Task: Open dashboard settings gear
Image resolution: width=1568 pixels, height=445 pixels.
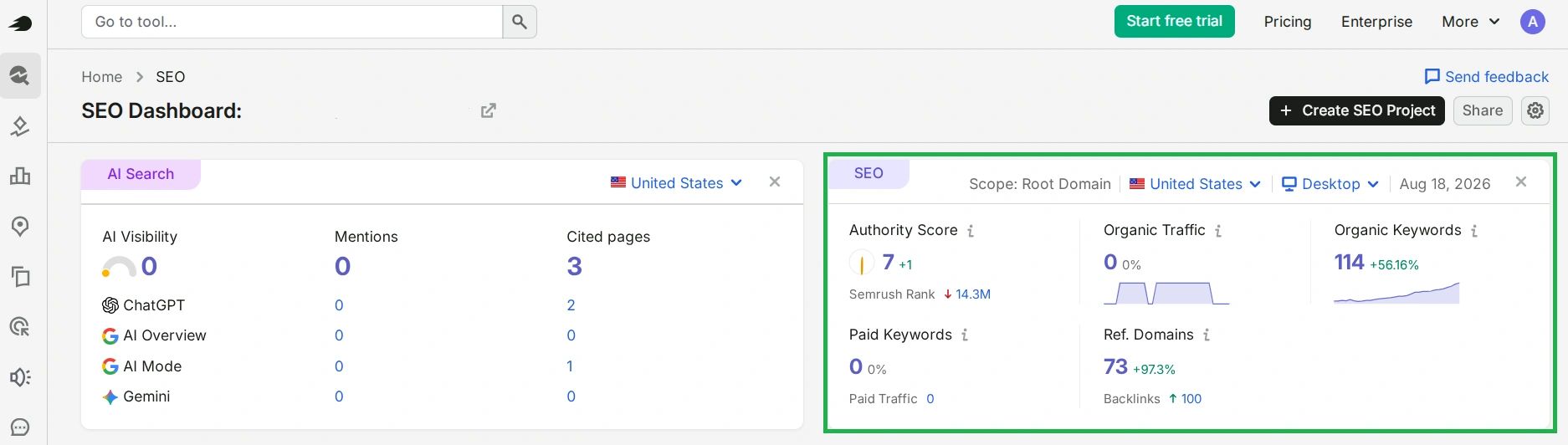Action: pyautogui.click(x=1535, y=110)
